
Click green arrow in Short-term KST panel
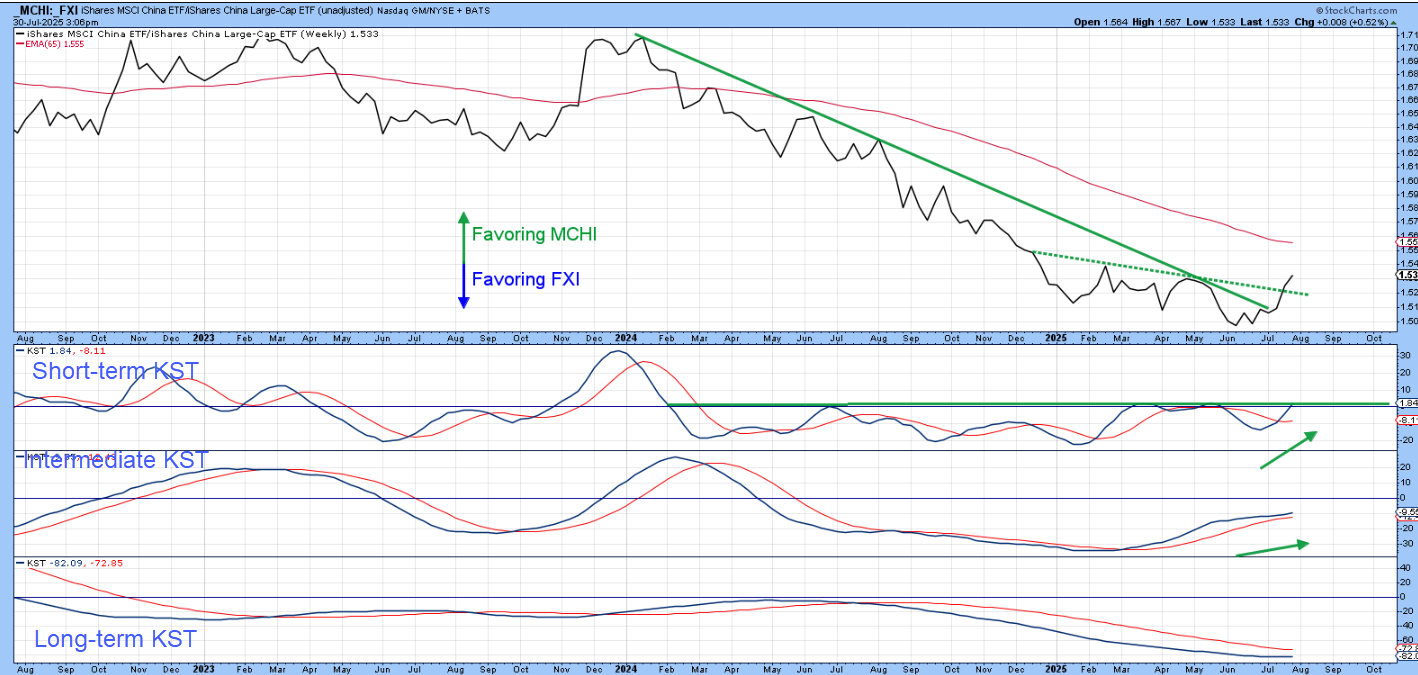(x=1288, y=449)
